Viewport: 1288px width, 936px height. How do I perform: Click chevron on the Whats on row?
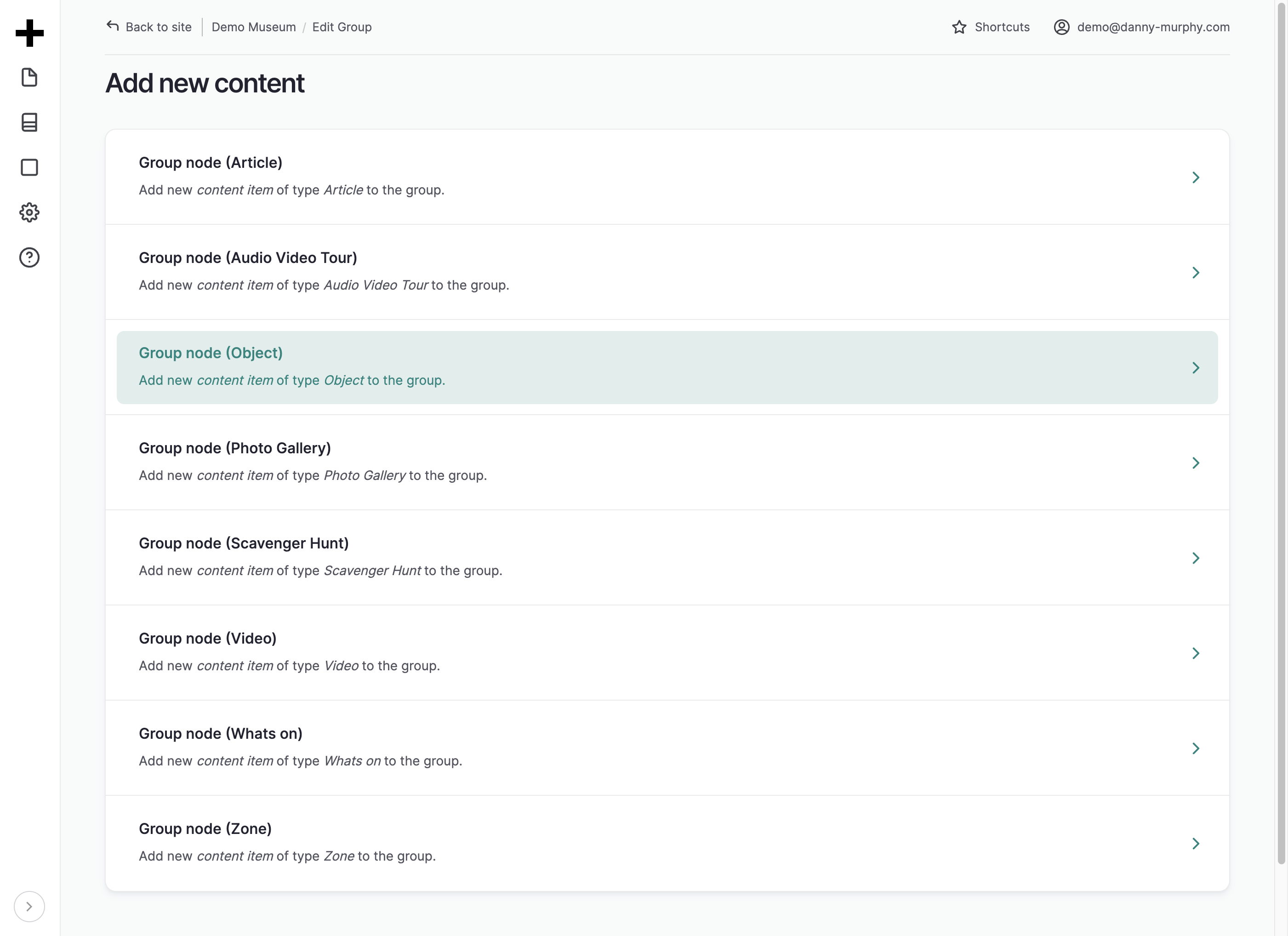(x=1196, y=748)
